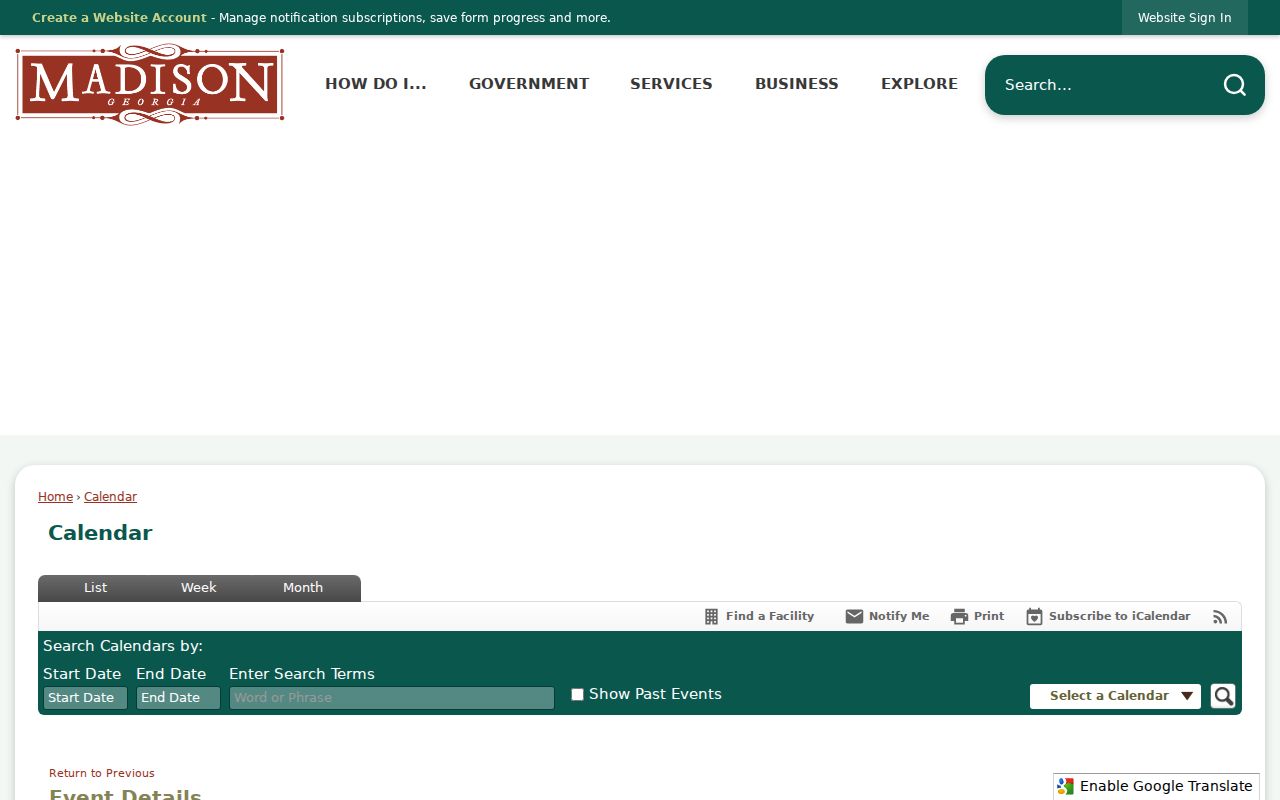
Task: Click the Google Translate logo icon
Action: pos(1066,787)
